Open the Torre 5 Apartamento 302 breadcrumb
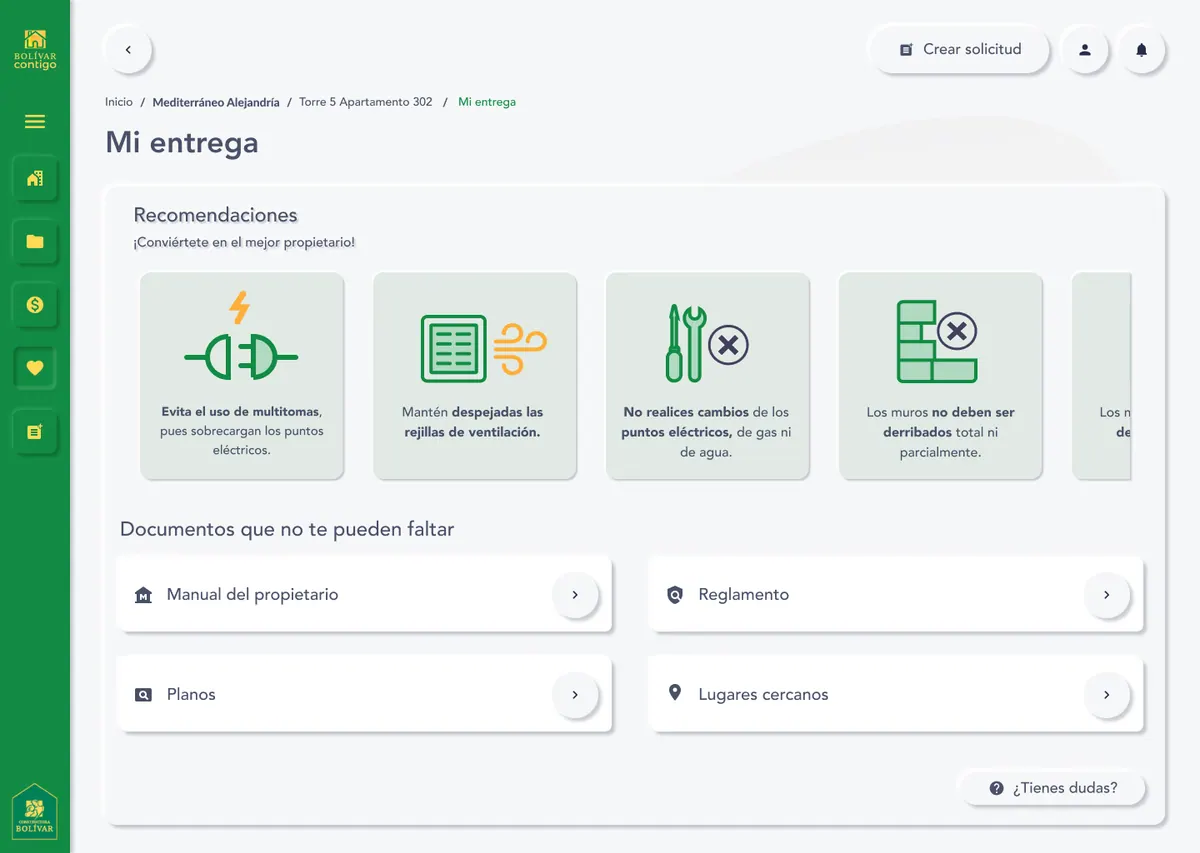 pos(366,102)
